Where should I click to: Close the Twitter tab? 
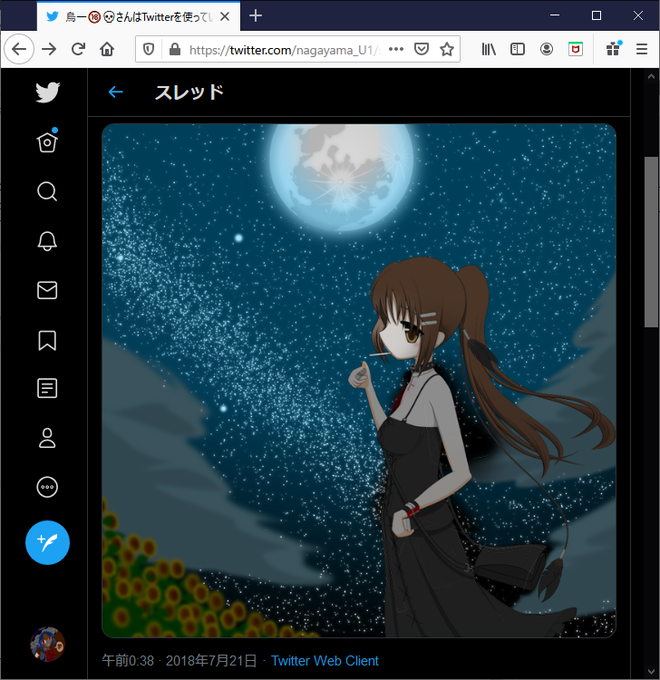point(225,17)
